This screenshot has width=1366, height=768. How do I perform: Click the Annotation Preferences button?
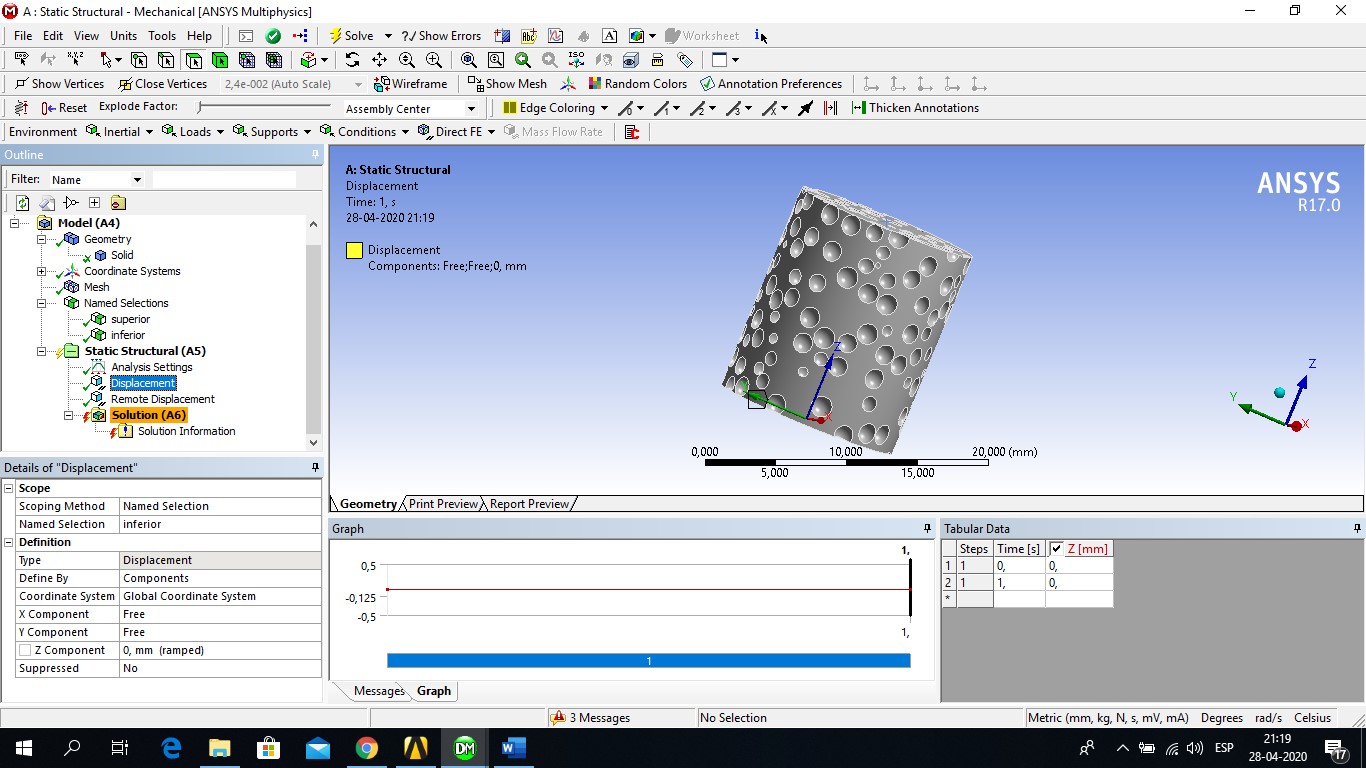[770, 84]
